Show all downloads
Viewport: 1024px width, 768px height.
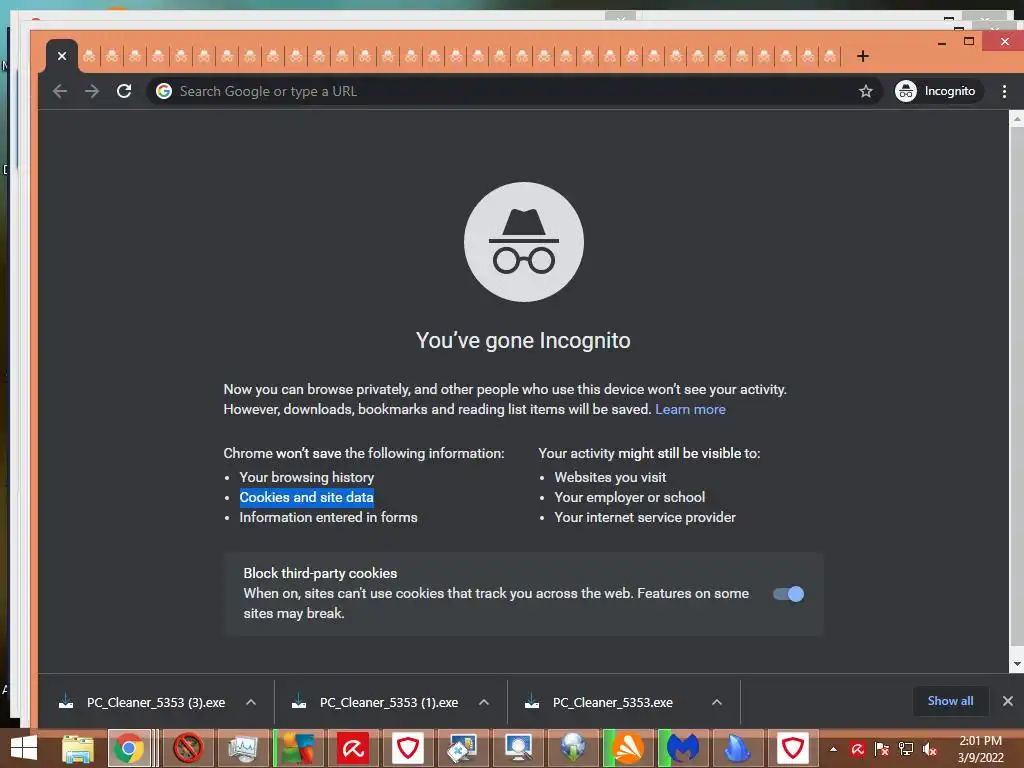pyautogui.click(x=950, y=701)
